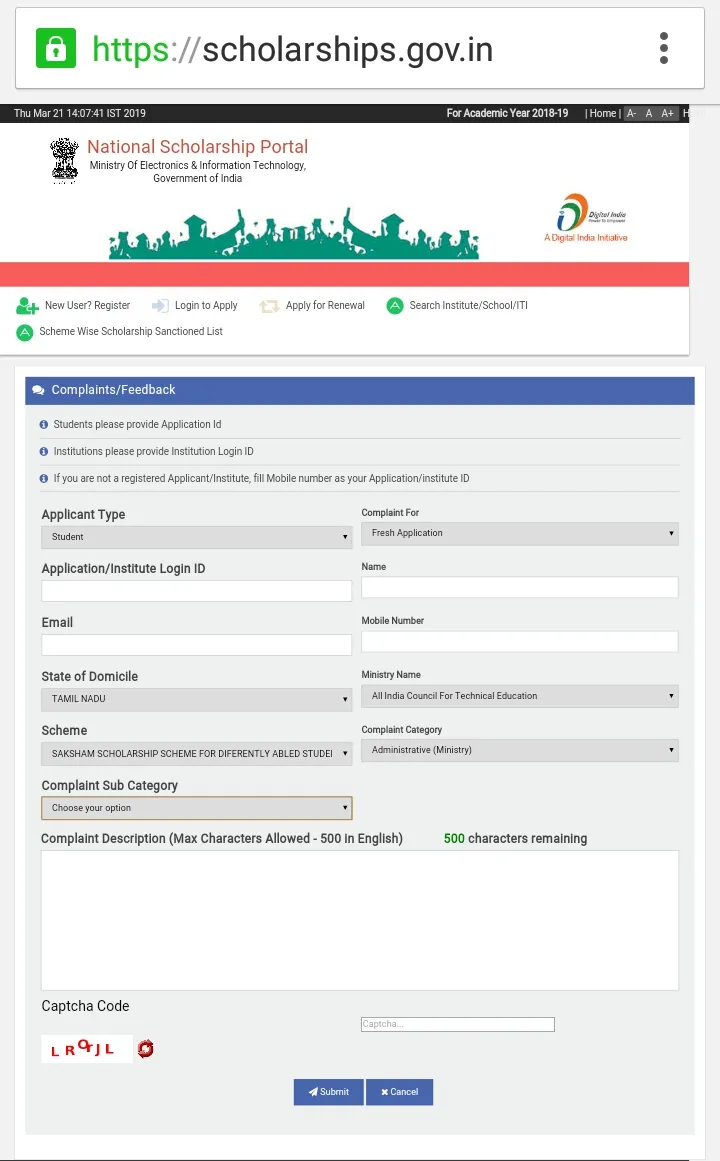Click the date text Thu Mar 21 14:07:41
The width and height of the screenshot is (720, 1161).
[x=80, y=113]
